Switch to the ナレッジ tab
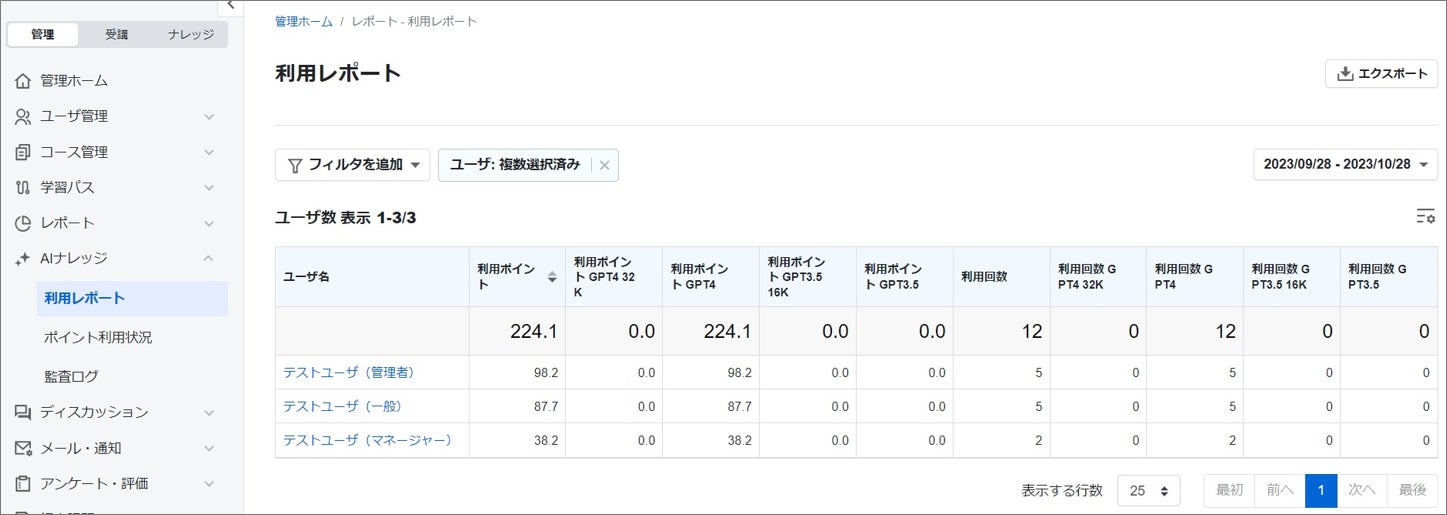 click(x=190, y=34)
